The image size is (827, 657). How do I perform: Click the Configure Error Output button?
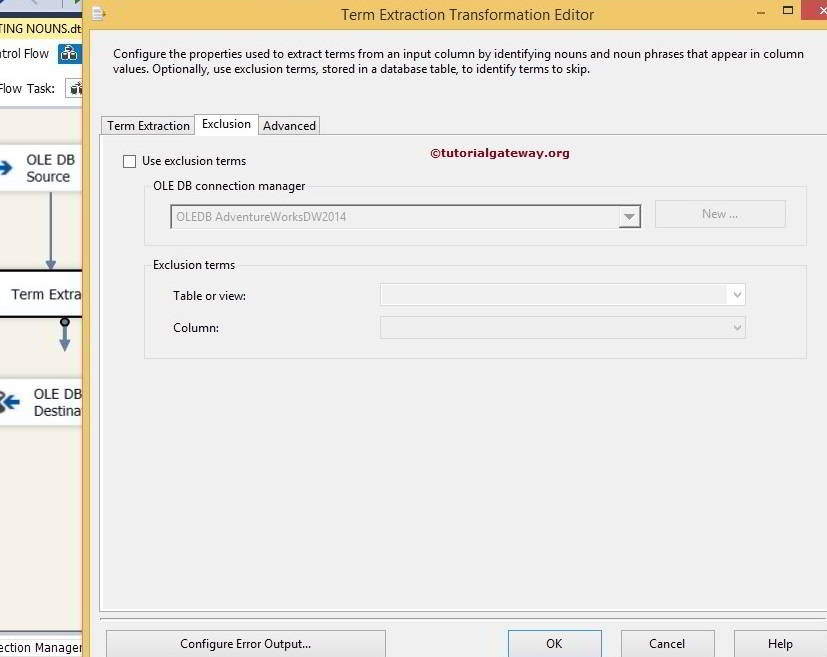click(244, 643)
